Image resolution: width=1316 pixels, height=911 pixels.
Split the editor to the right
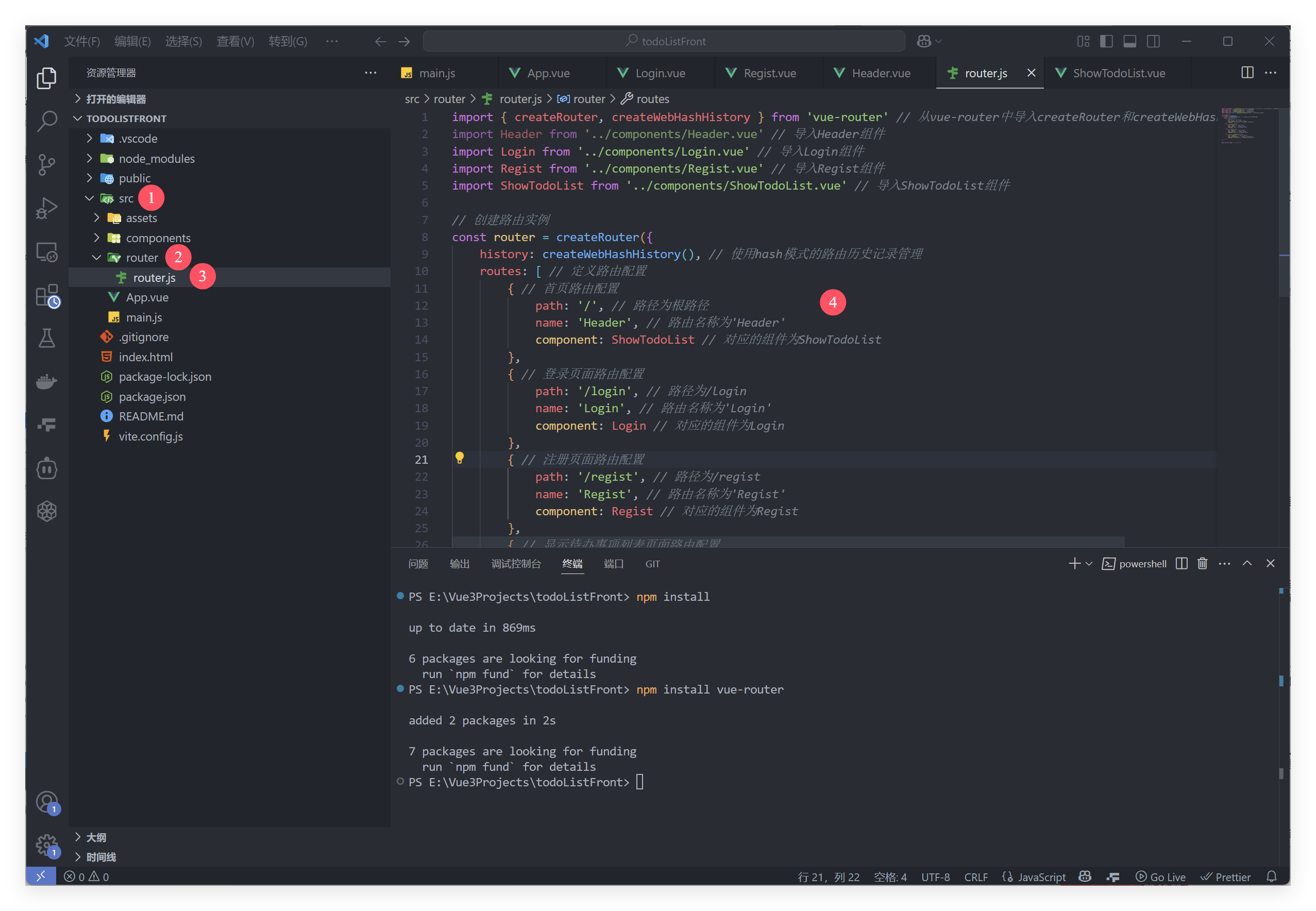click(1247, 73)
